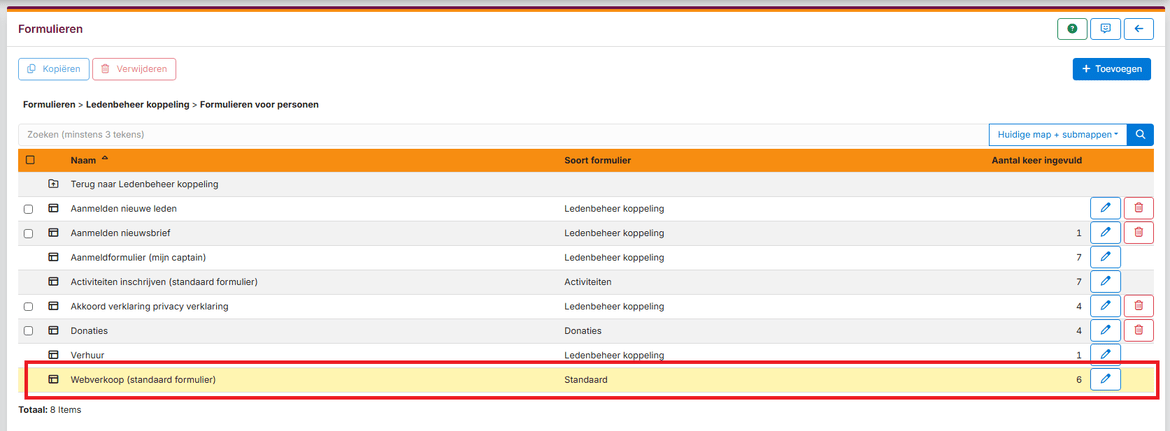This screenshot has width=1170, height=431.
Task: Open the feedback chat bubble icon
Action: tap(1105, 29)
